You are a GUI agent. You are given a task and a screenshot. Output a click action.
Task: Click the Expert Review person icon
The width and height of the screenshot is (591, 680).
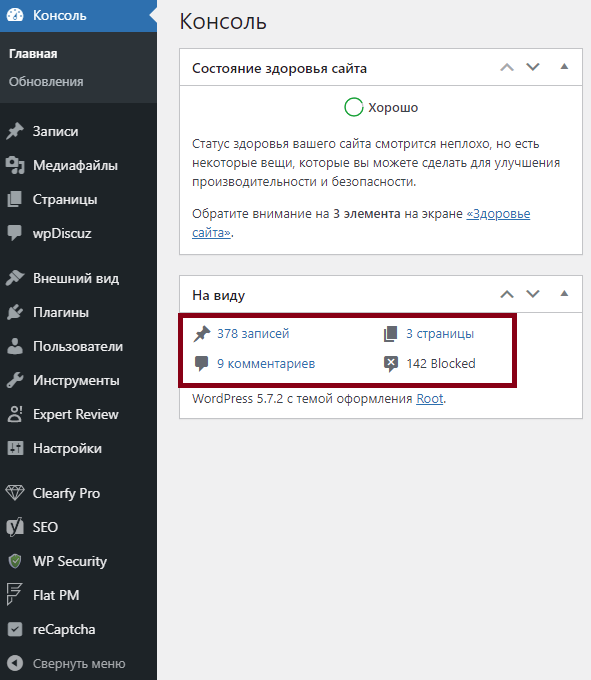[x=15, y=414]
